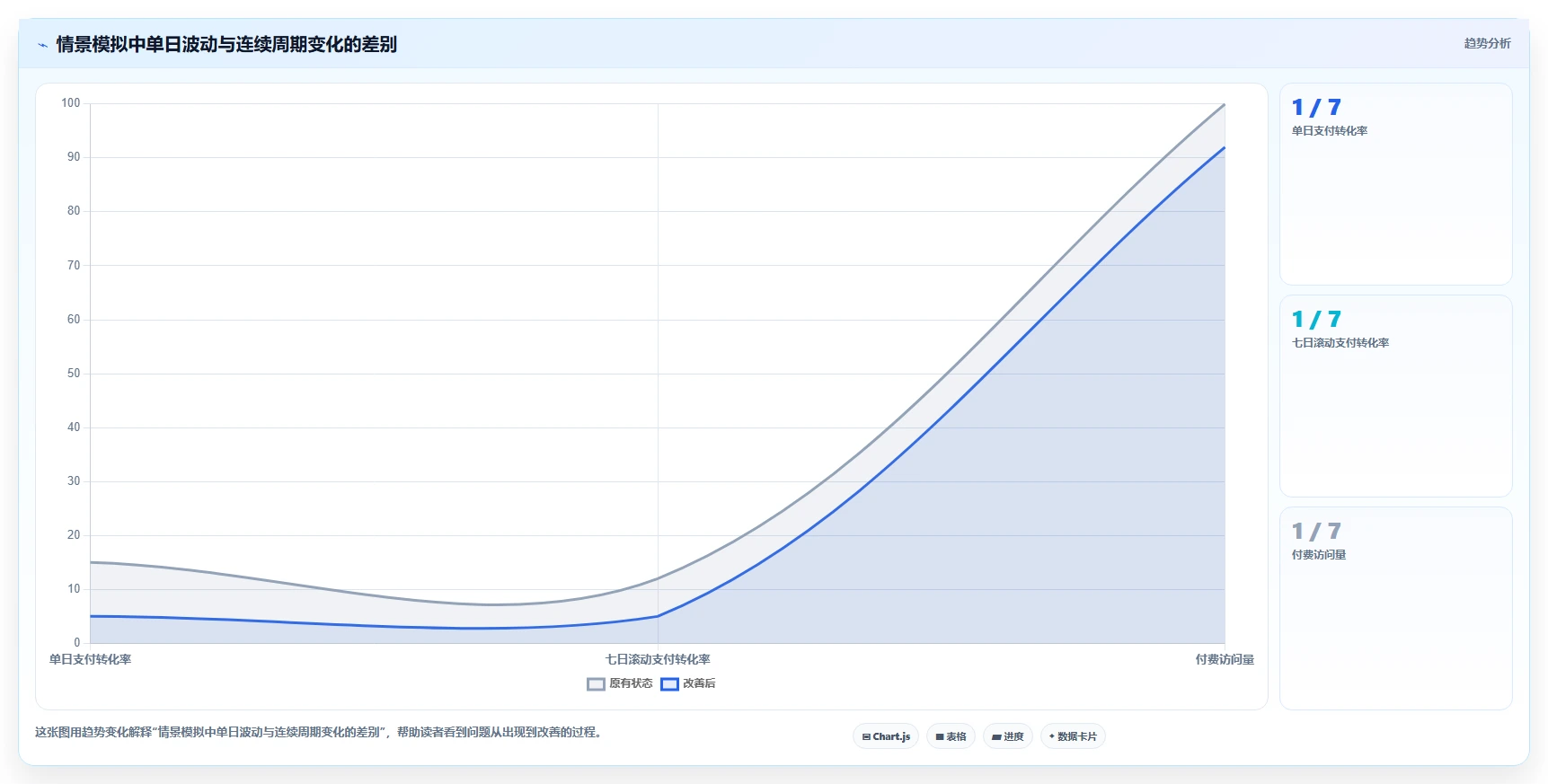Image resolution: width=1548 pixels, height=784 pixels.
Task: Click the y-axis value 100
Action: (x=71, y=103)
